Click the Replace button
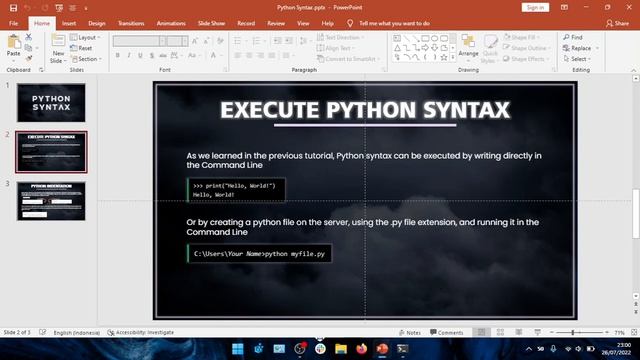Image resolution: width=640 pixels, height=360 pixels. coord(577,48)
